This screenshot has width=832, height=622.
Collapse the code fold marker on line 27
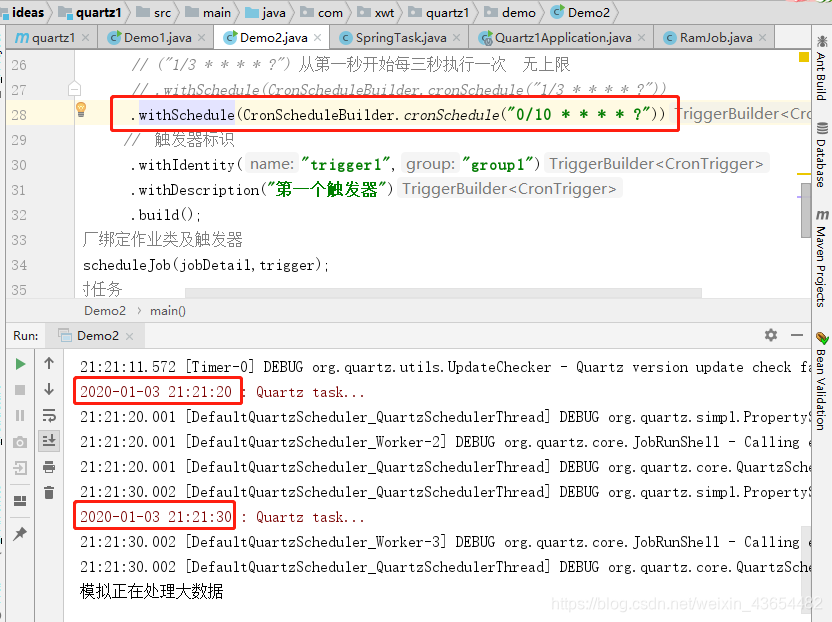pos(74,89)
